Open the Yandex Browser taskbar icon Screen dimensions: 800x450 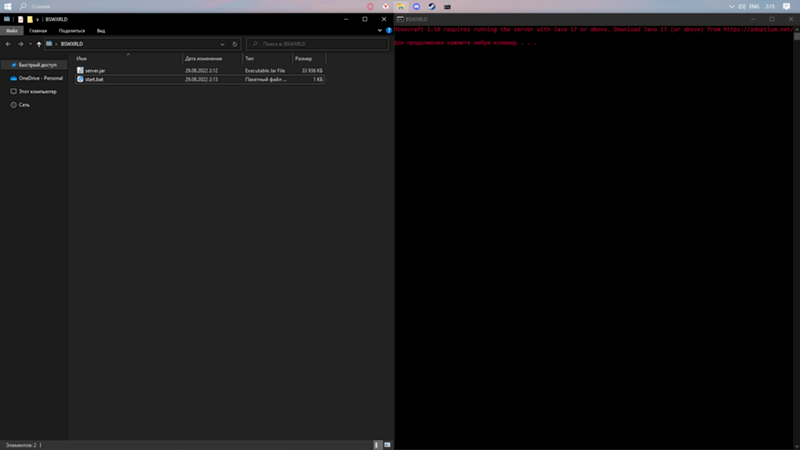pyautogui.click(x=386, y=6)
